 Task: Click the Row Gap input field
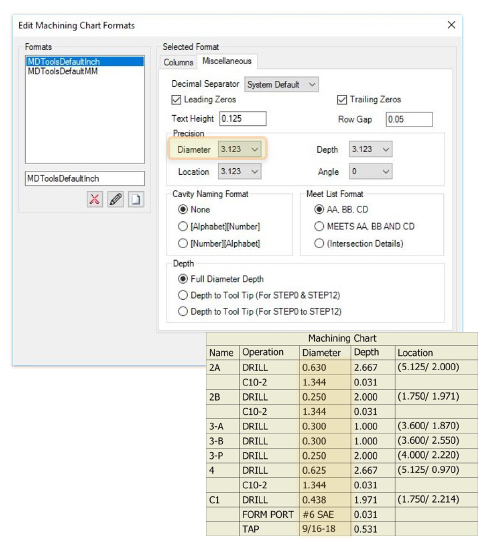coord(409,119)
